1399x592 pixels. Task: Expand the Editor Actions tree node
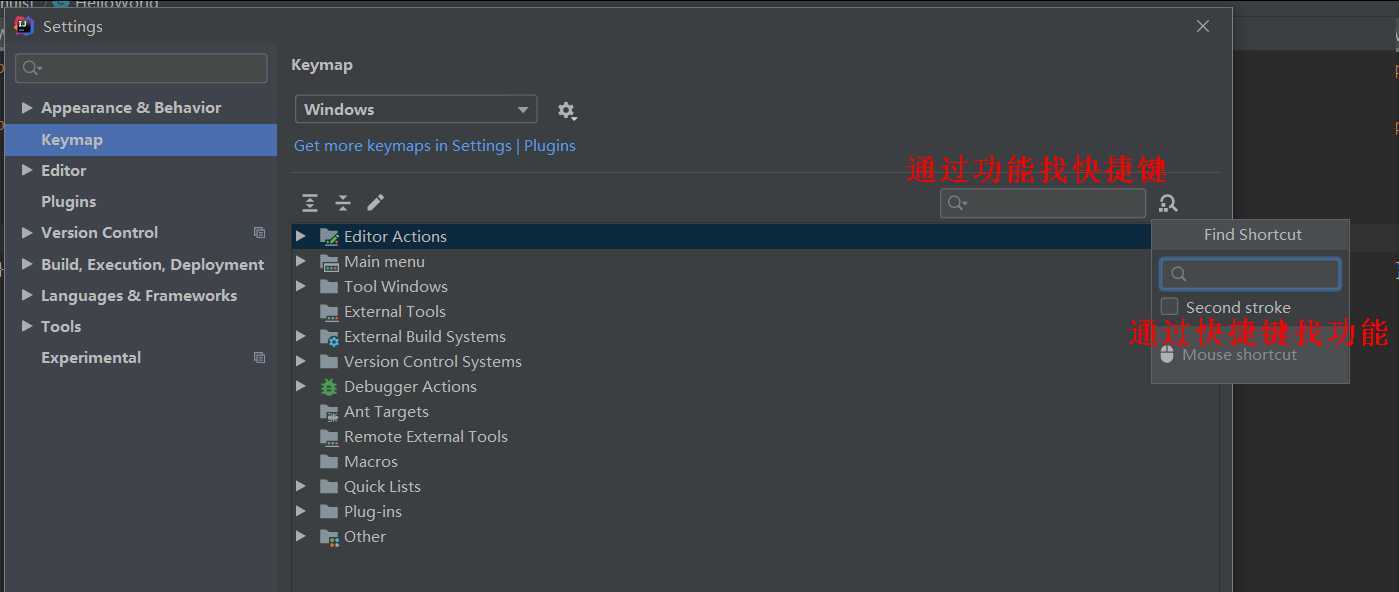tap(301, 236)
